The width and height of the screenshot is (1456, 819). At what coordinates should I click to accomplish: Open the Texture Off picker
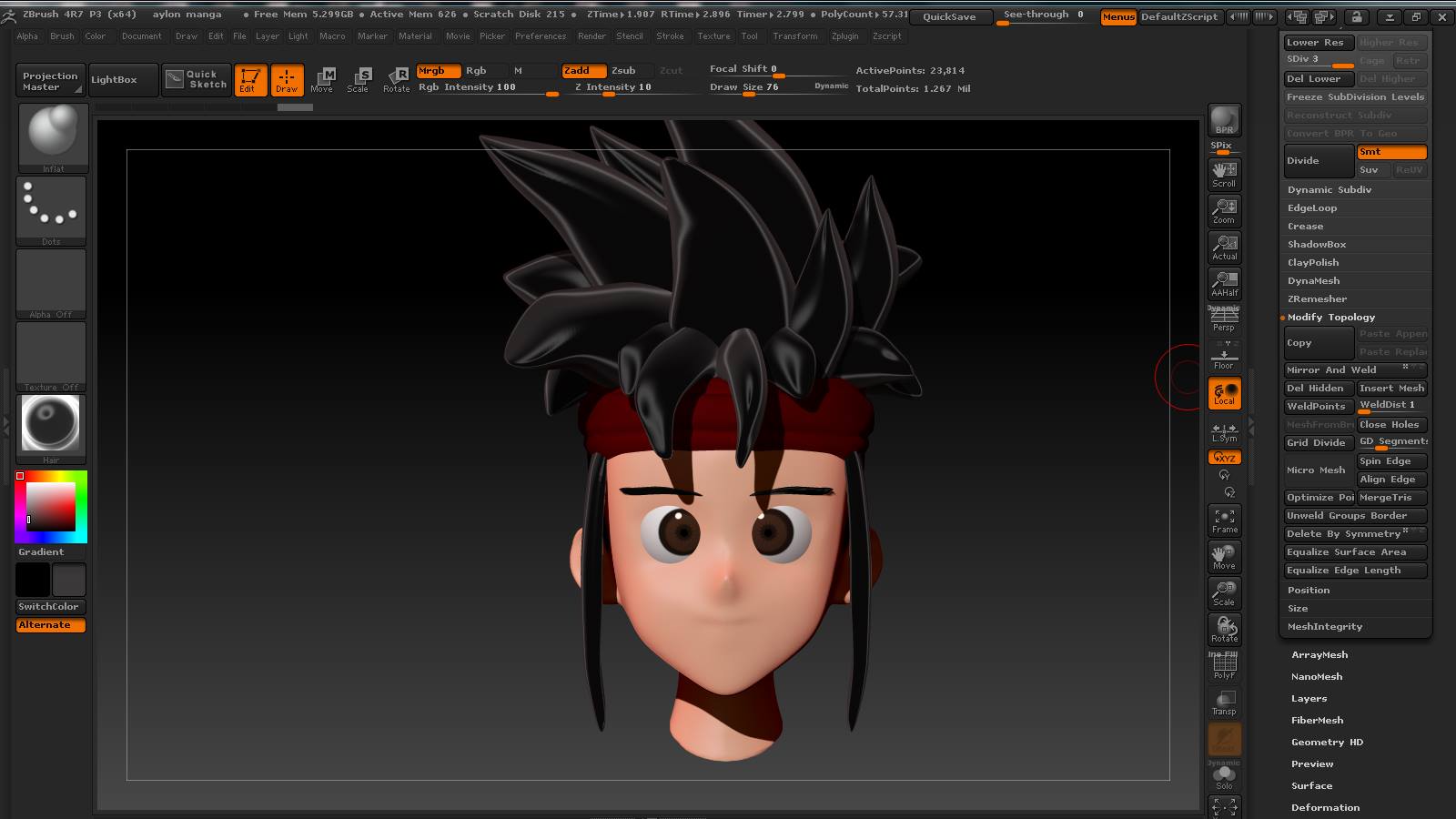click(51, 356)
